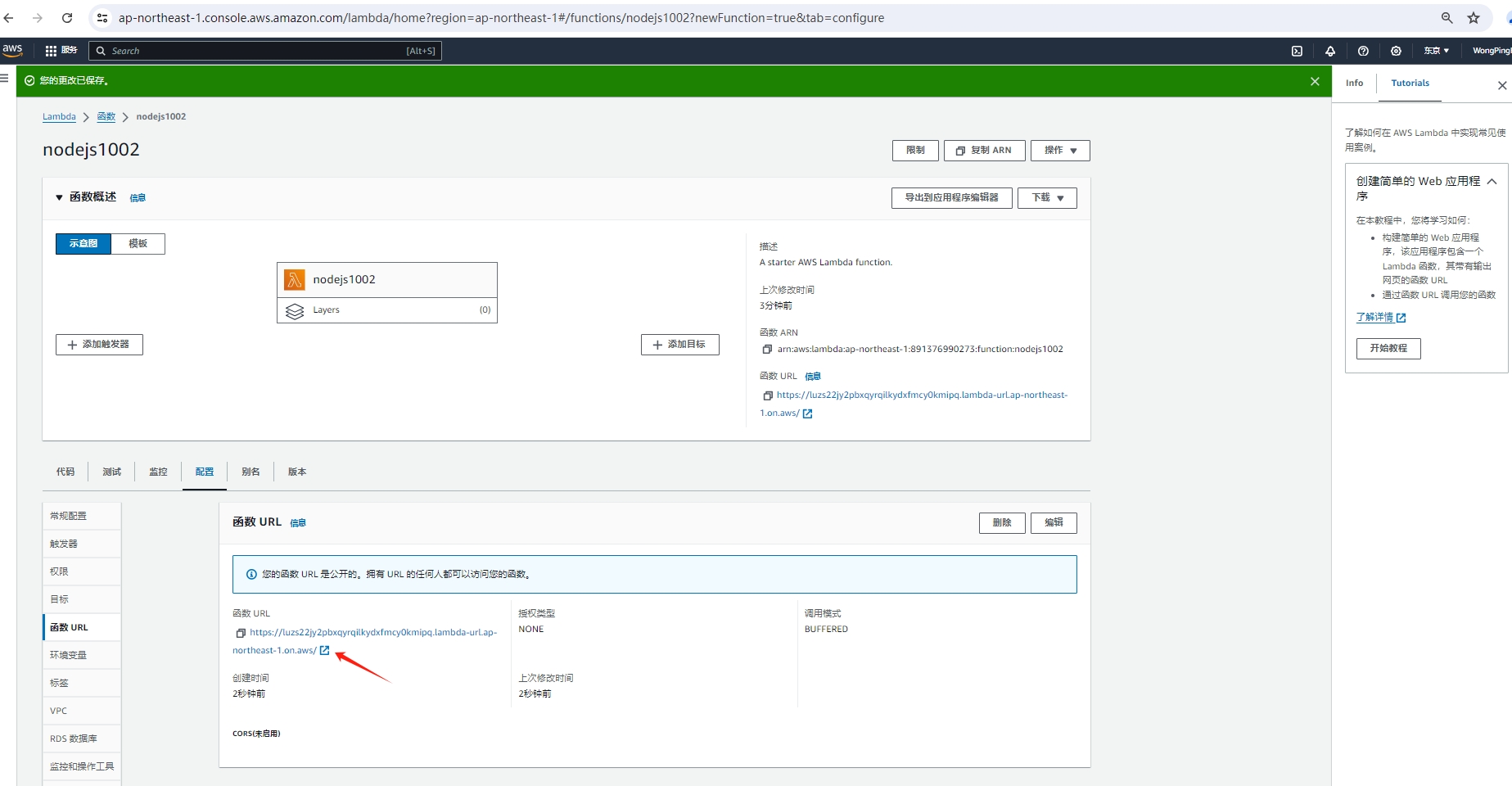Image resolution: width=1512 pixels, height=786 pixels.
Task: Open the WongPing account menu
Action: 1491,51
